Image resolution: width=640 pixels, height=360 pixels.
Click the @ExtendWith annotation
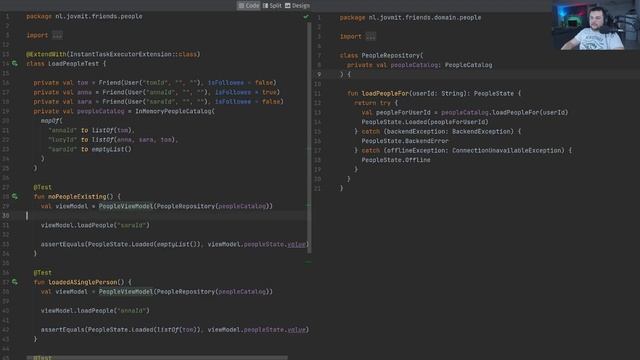46,54
